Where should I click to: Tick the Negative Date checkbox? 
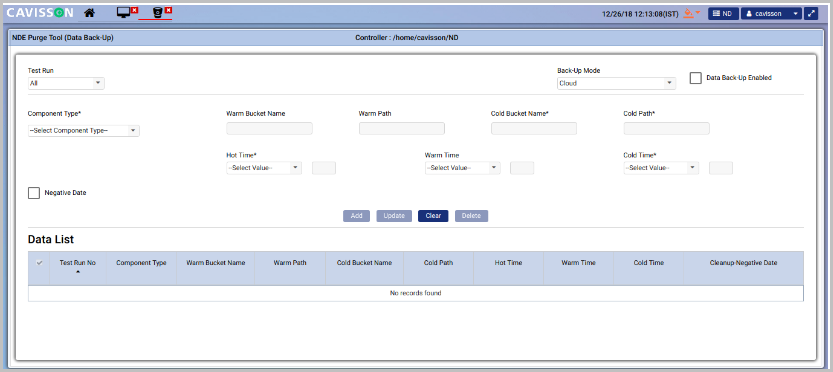34,193
